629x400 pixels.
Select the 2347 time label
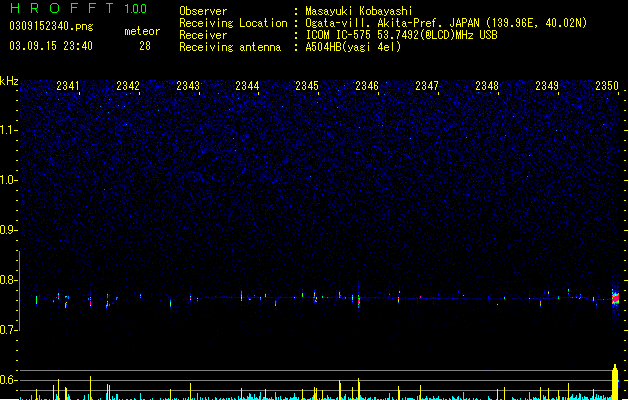tap(427, 86)
